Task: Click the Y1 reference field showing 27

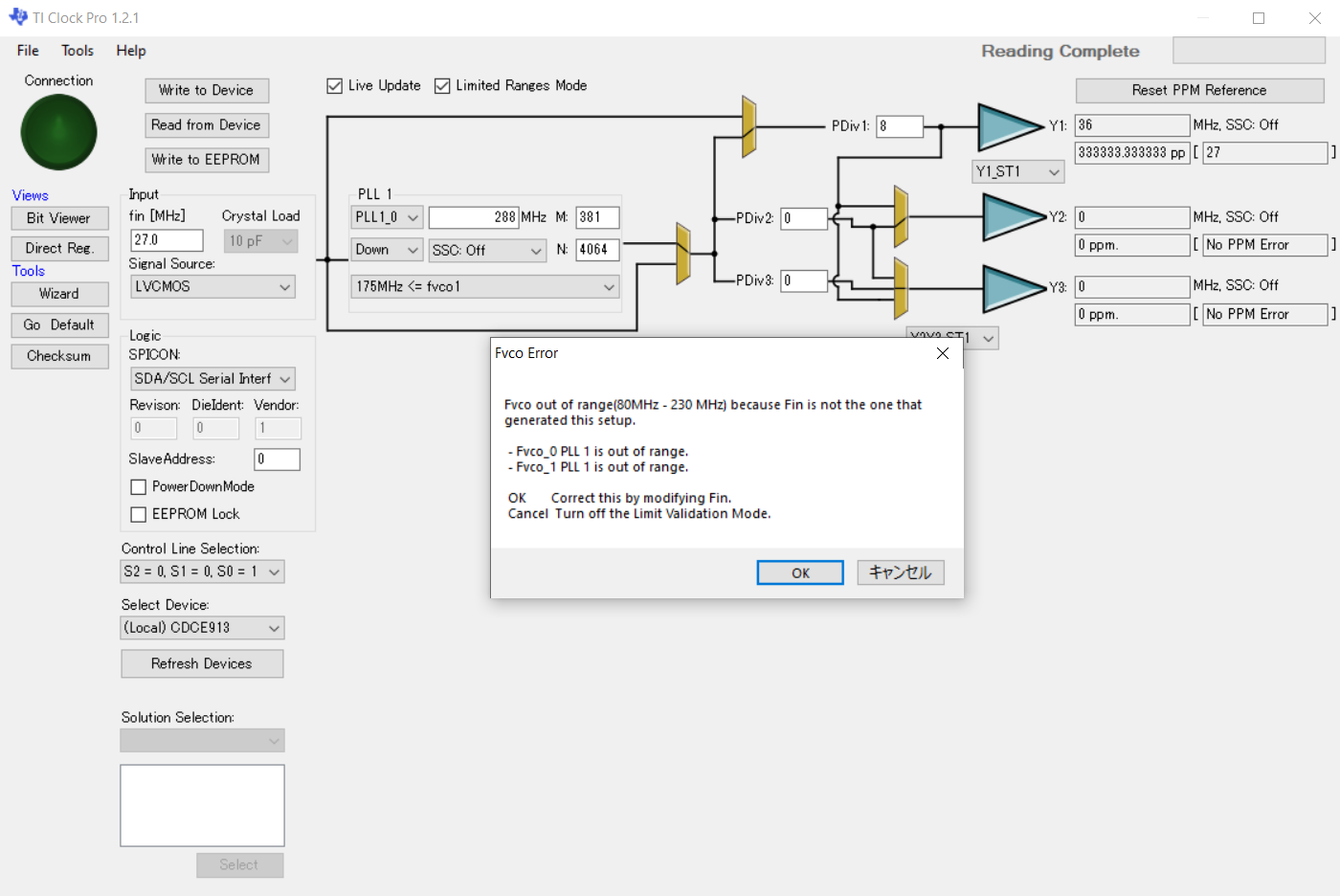Action: pos(1265,153)
